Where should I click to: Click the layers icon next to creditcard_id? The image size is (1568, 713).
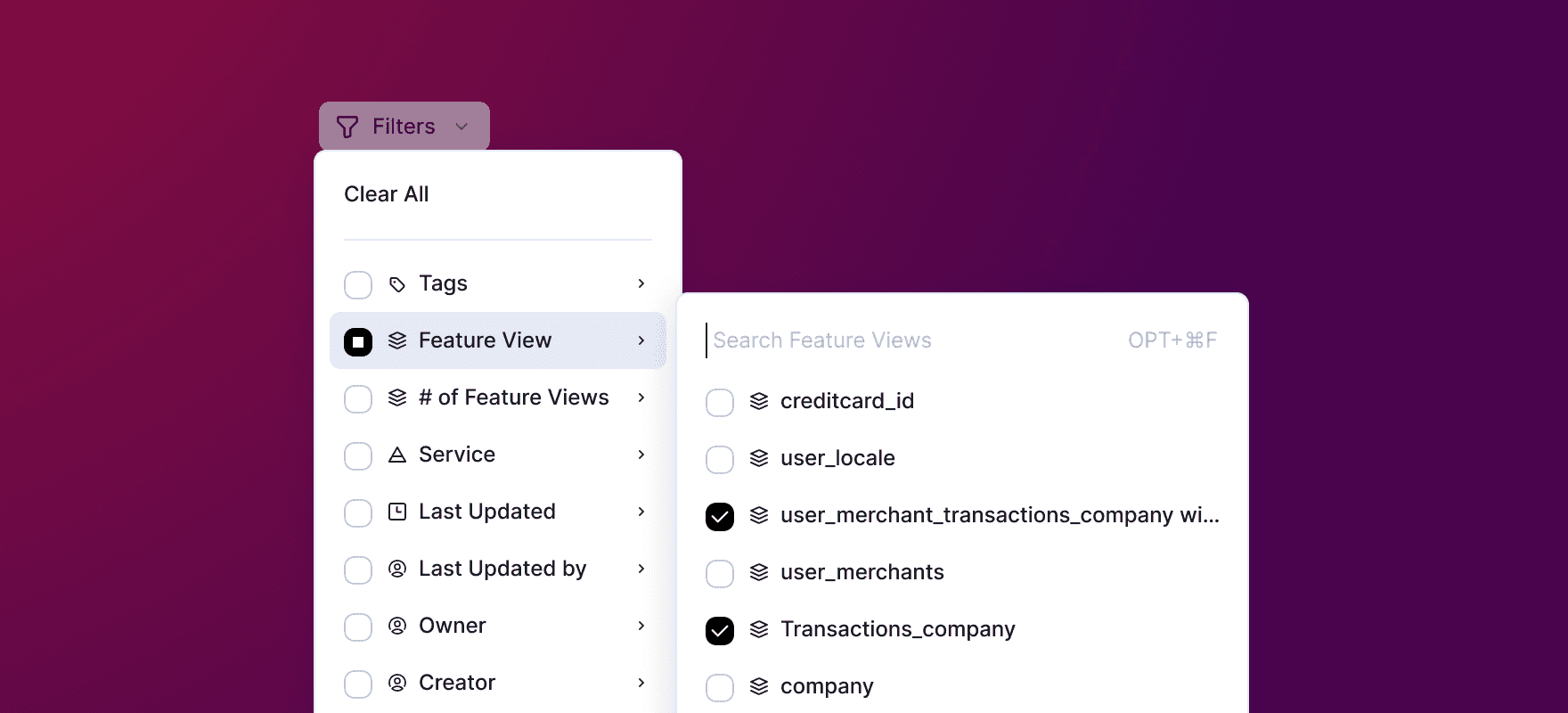click(x=759, y=401)
